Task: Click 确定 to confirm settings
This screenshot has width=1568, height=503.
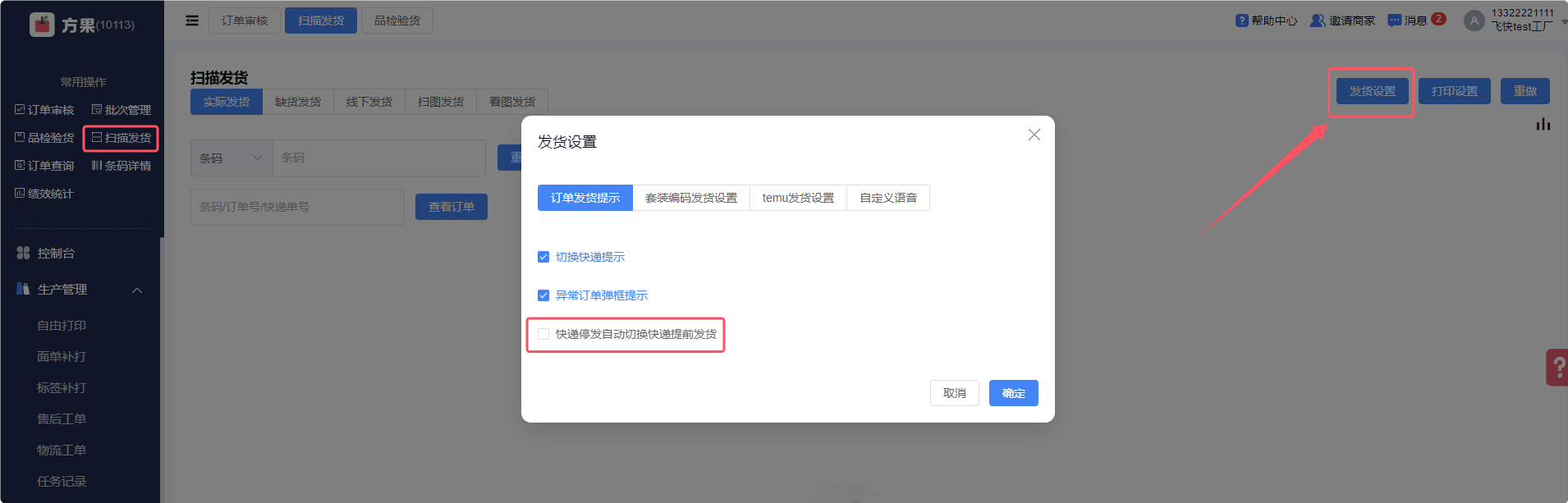Action: (x=1014, y=393)
